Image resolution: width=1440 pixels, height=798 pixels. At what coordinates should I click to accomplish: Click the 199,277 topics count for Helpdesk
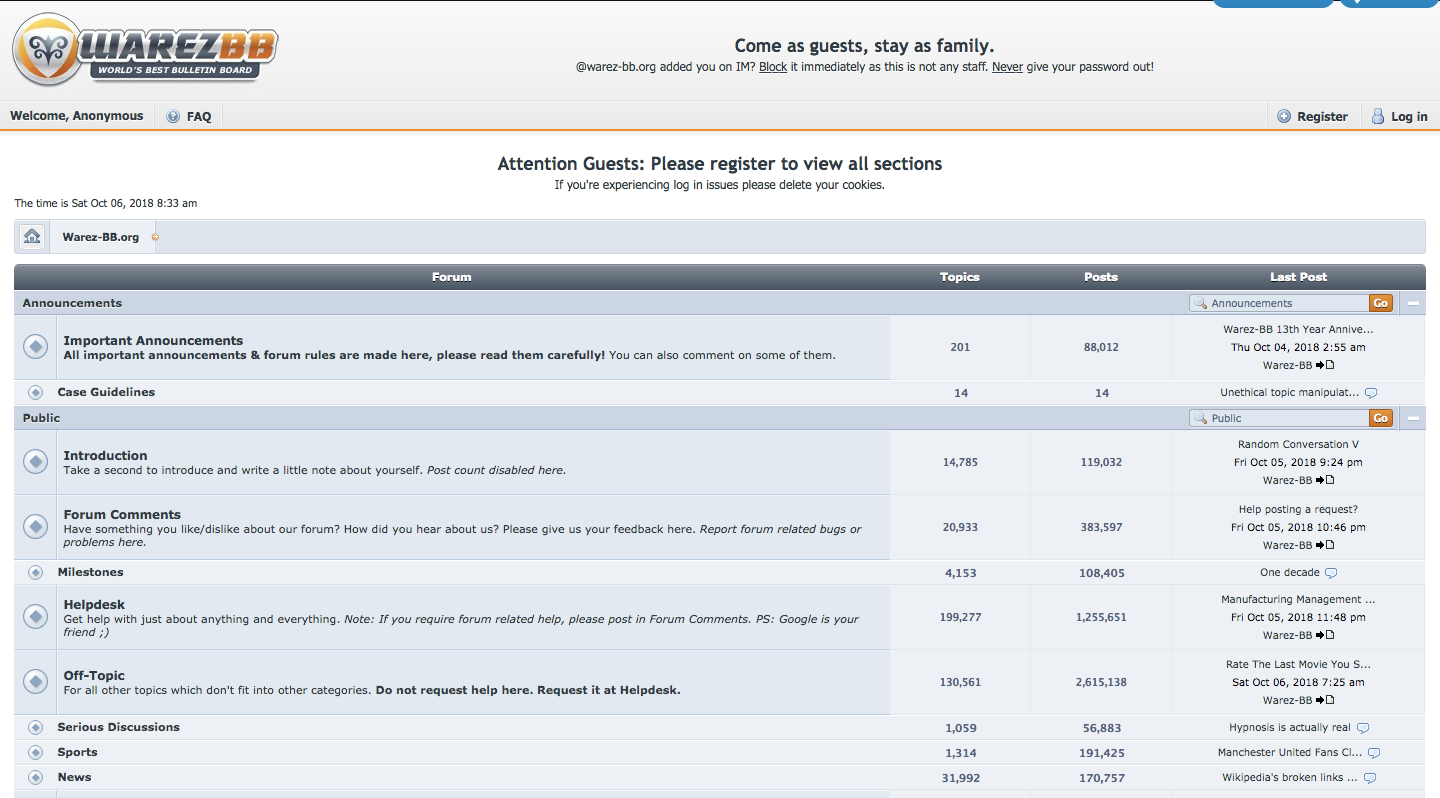point(960,617)
